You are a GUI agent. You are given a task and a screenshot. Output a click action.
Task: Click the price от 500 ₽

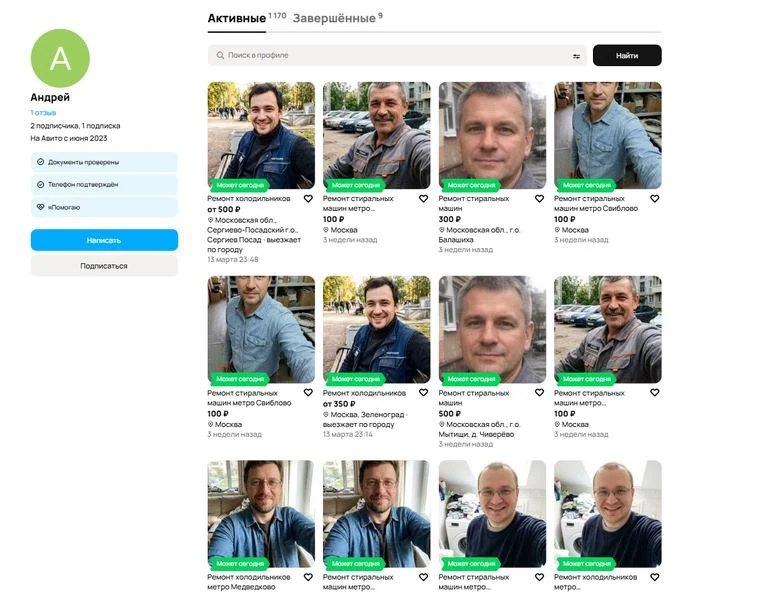[223, 209]
